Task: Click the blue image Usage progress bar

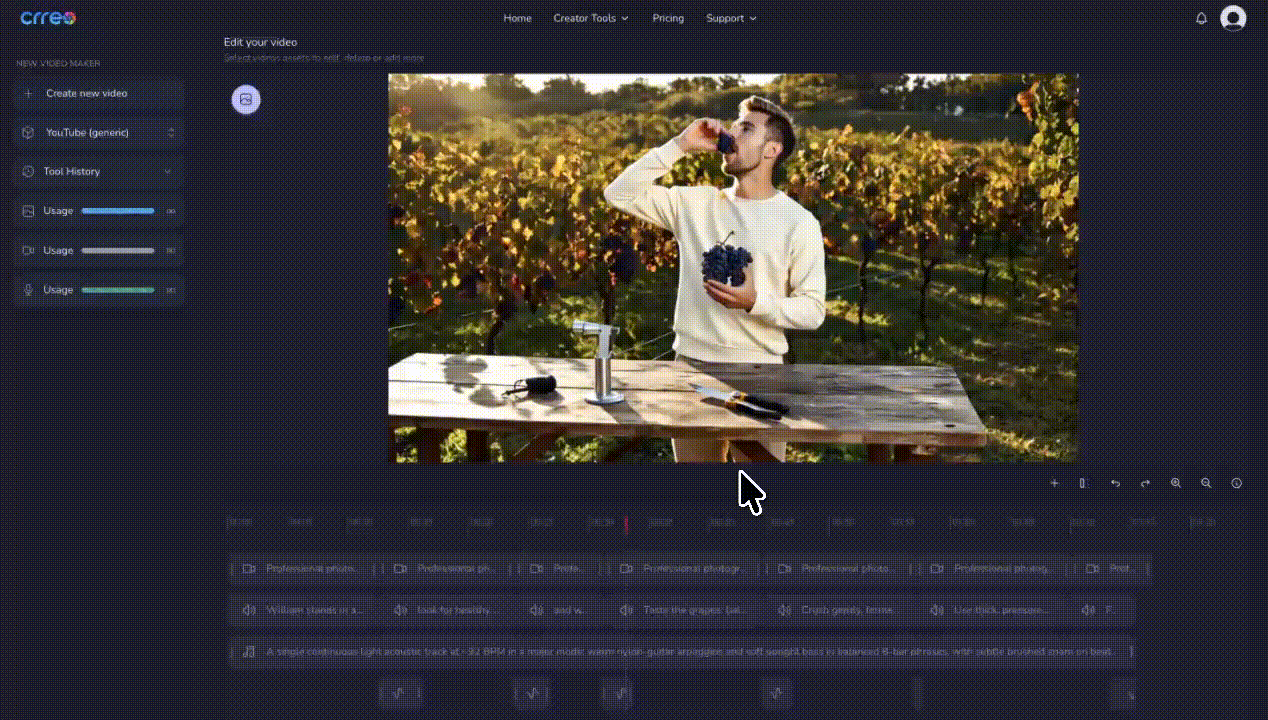Action: point(118,211)
